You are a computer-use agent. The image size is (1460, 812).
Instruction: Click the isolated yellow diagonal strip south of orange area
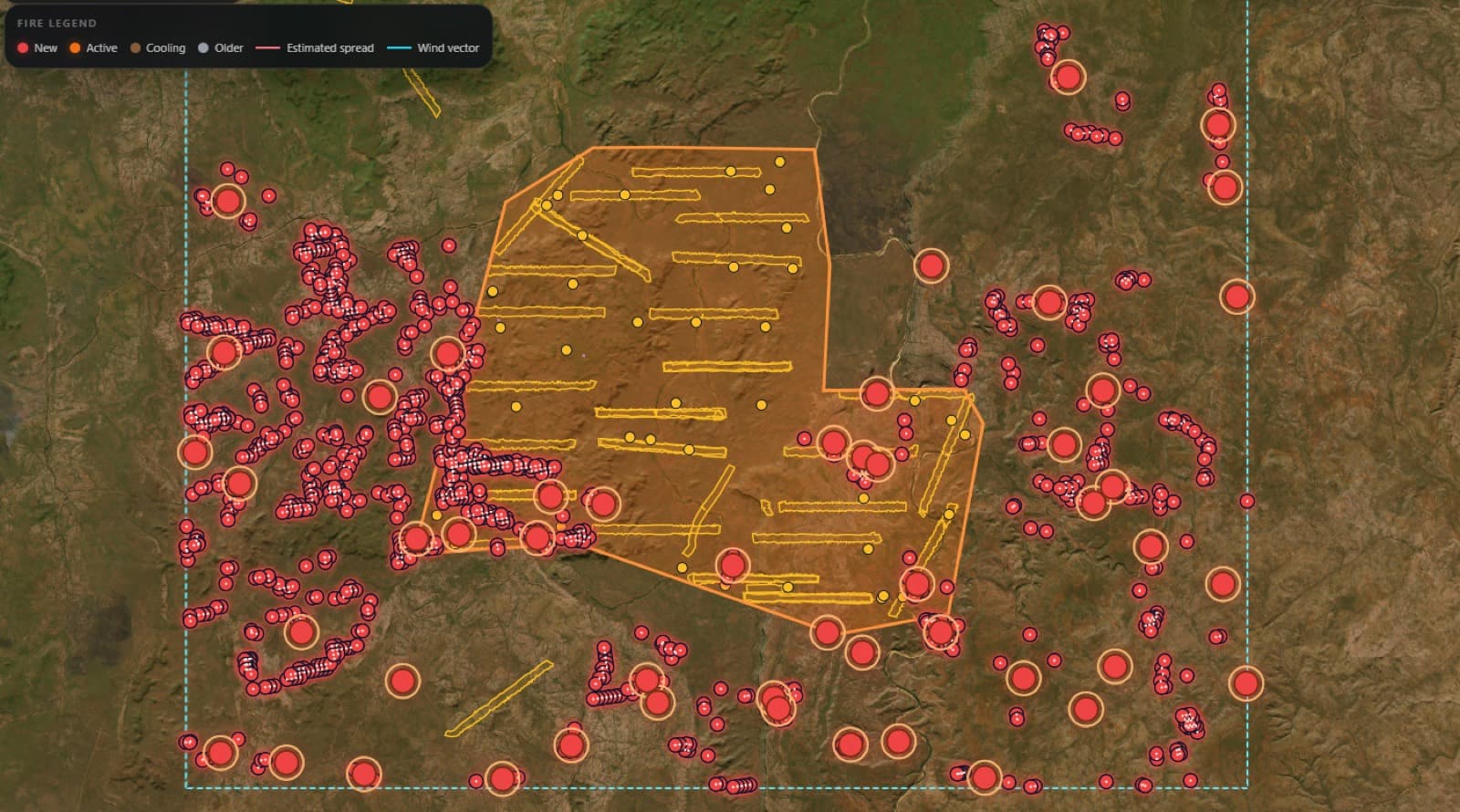(x=498, y=698)
